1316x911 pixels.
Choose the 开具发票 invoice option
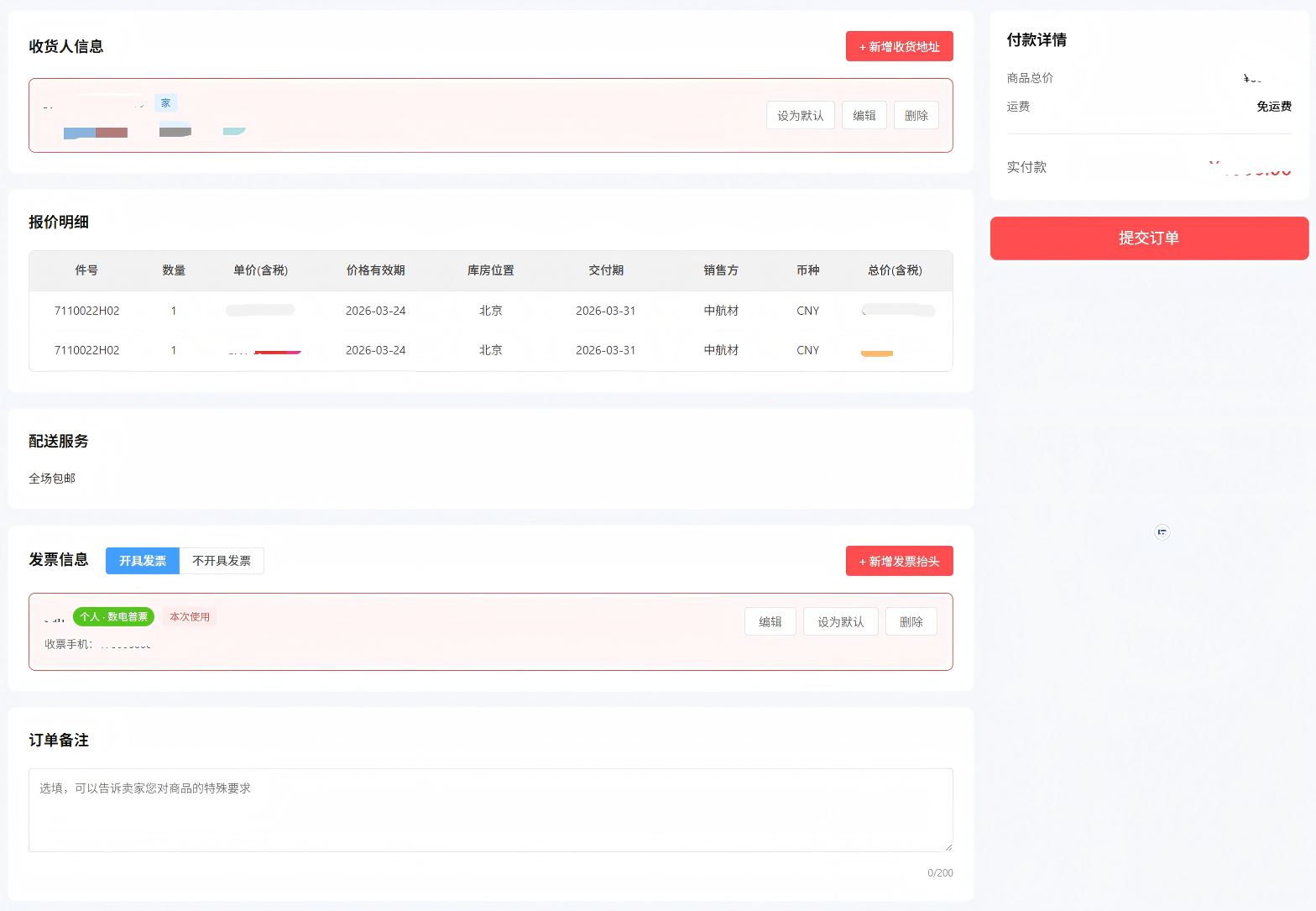[x=143, y=561]
